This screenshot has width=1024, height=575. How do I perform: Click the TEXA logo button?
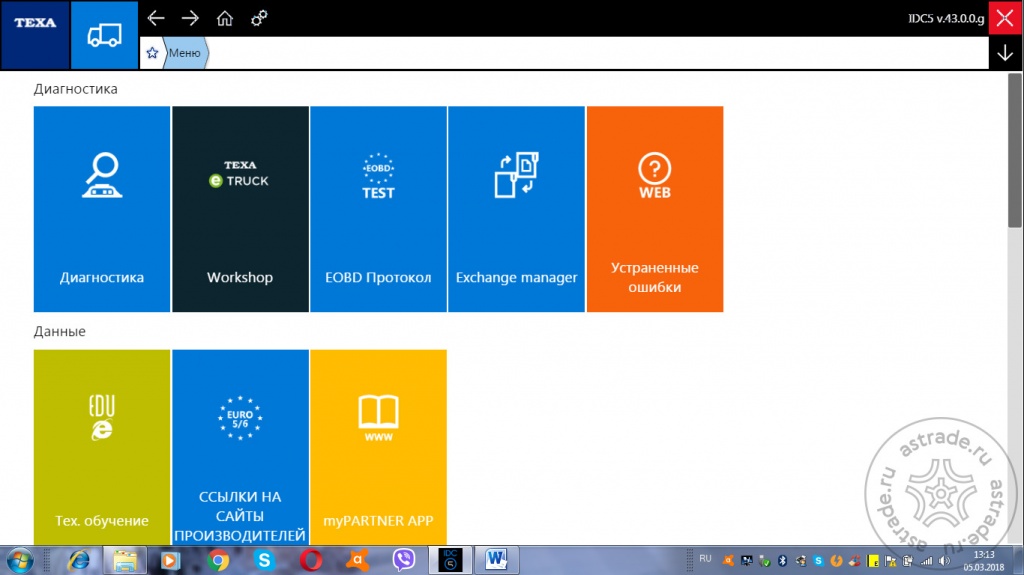point(35,35)
